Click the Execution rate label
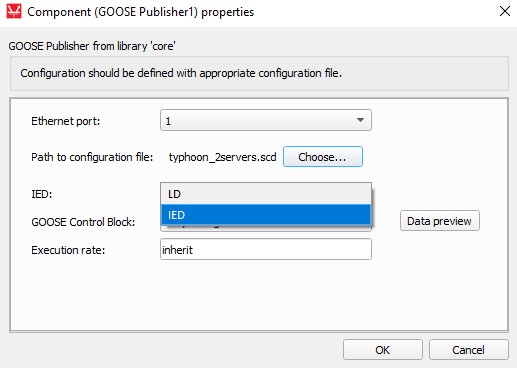This screenshot has height=368, width=517. point(68,250)
